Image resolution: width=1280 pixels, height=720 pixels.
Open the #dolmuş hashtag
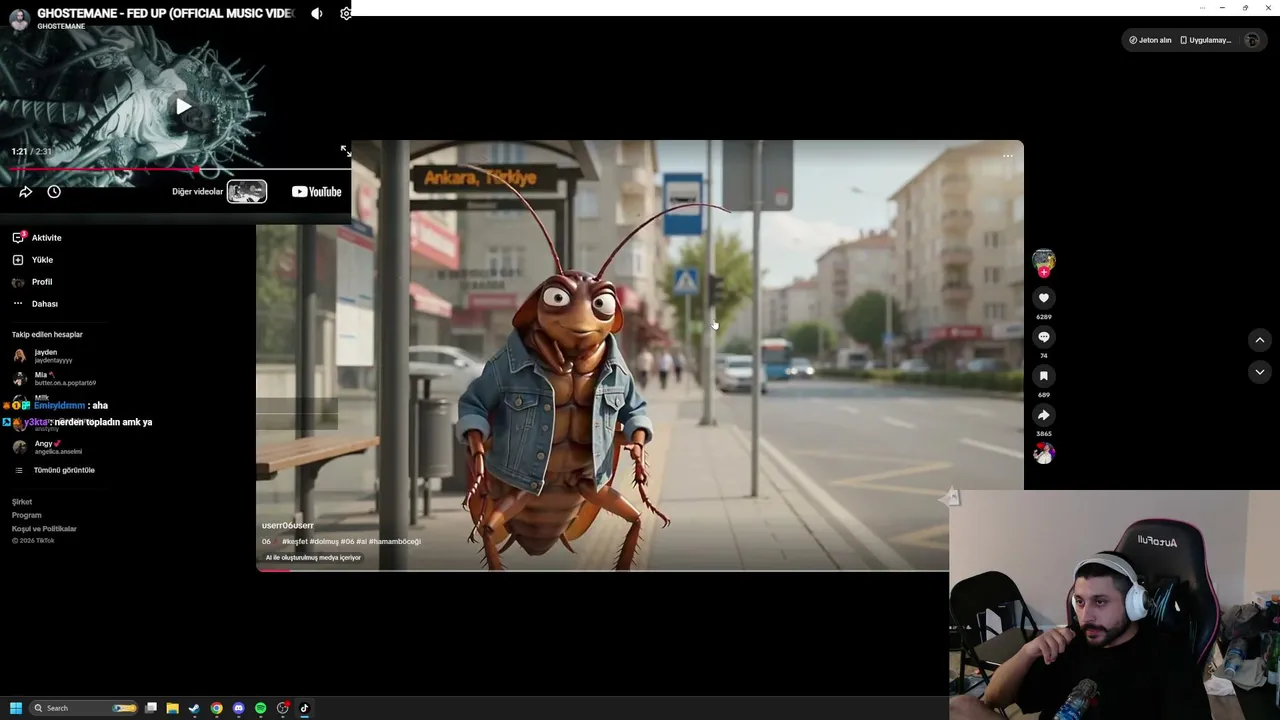point(324,542)
